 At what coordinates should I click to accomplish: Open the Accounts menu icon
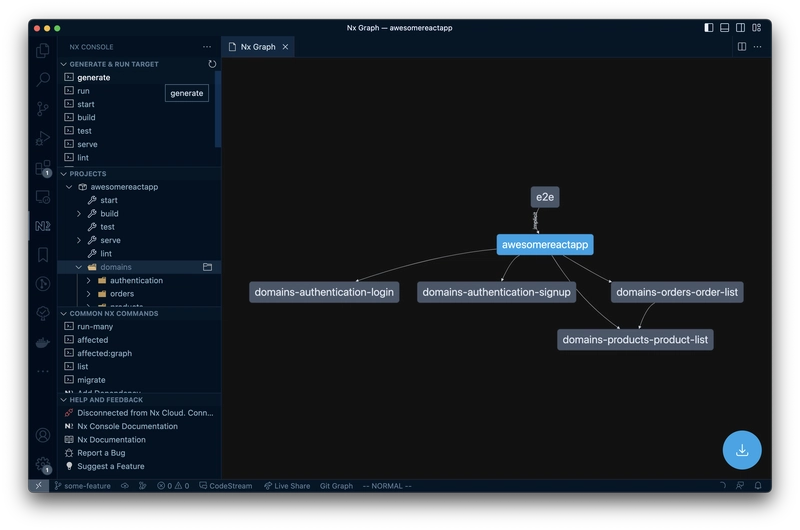coord(43,435)
